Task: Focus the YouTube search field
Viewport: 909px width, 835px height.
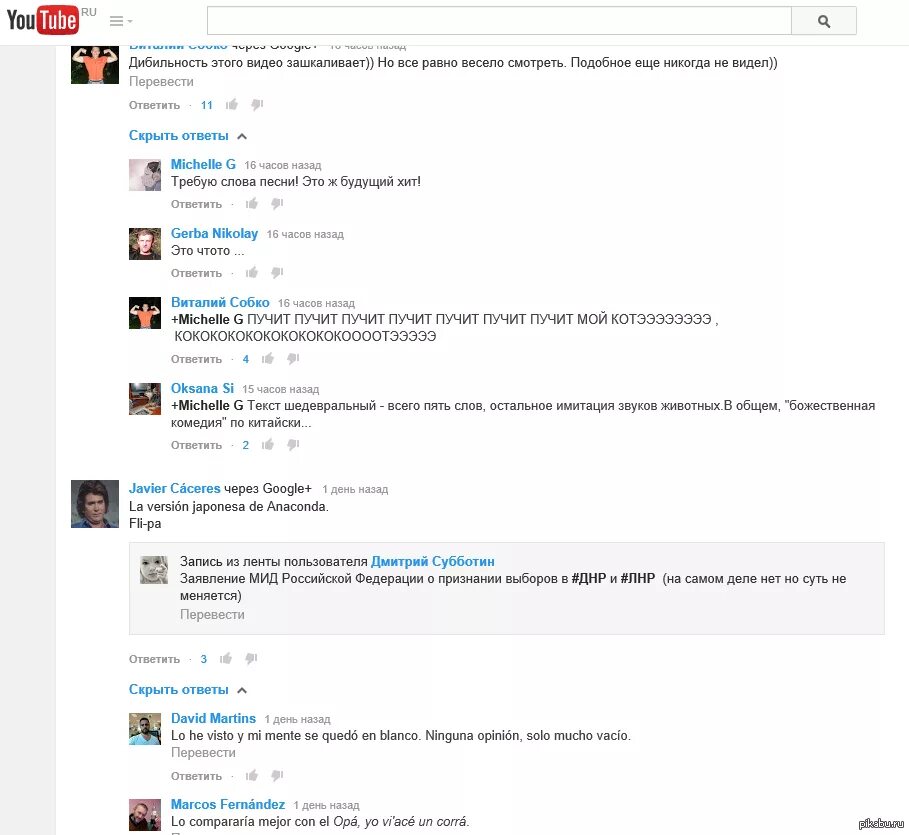Action: coord(499,21)
